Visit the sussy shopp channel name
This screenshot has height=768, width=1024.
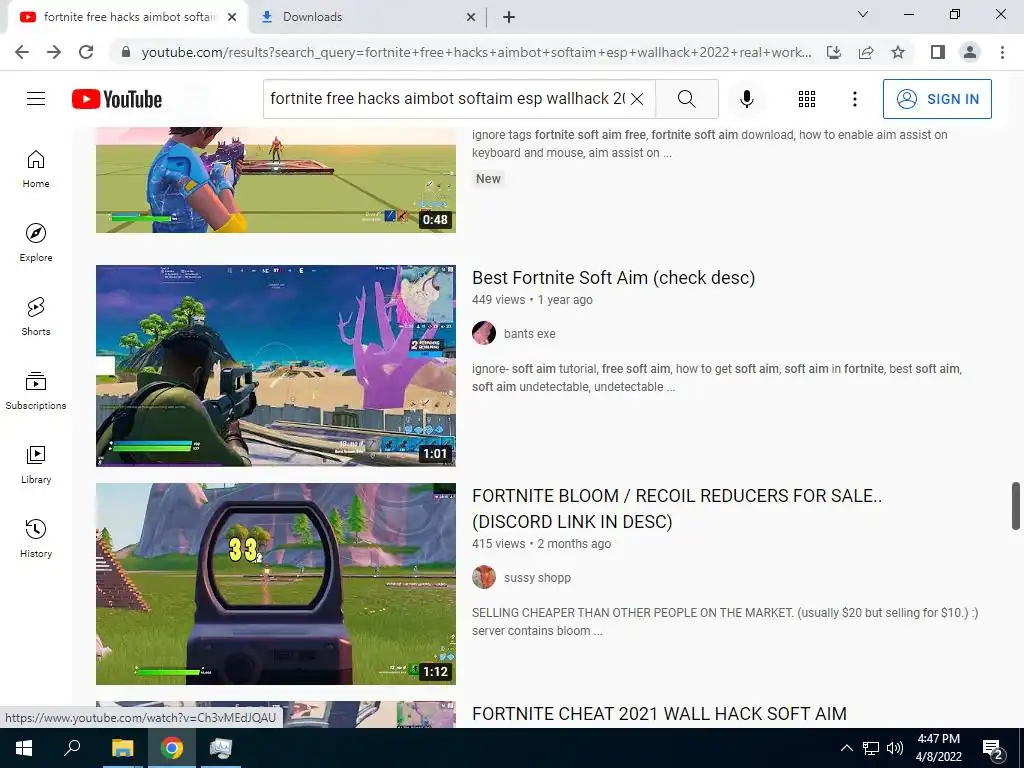537,577
